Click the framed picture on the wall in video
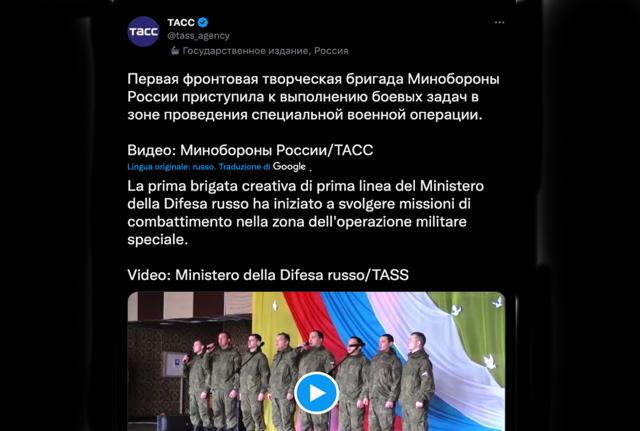Image resolution: width=640 pixels, height=431 pixels. click(x=174, y=364)
